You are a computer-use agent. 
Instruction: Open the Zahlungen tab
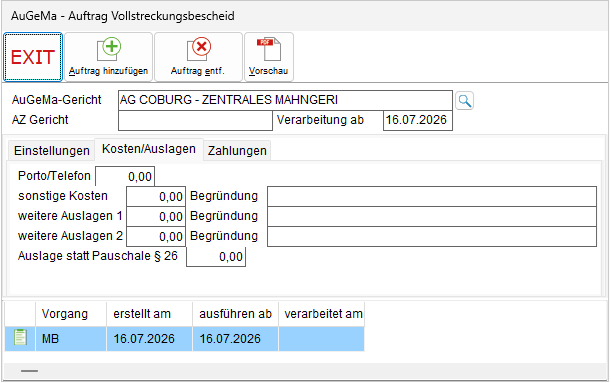point(237,151)
